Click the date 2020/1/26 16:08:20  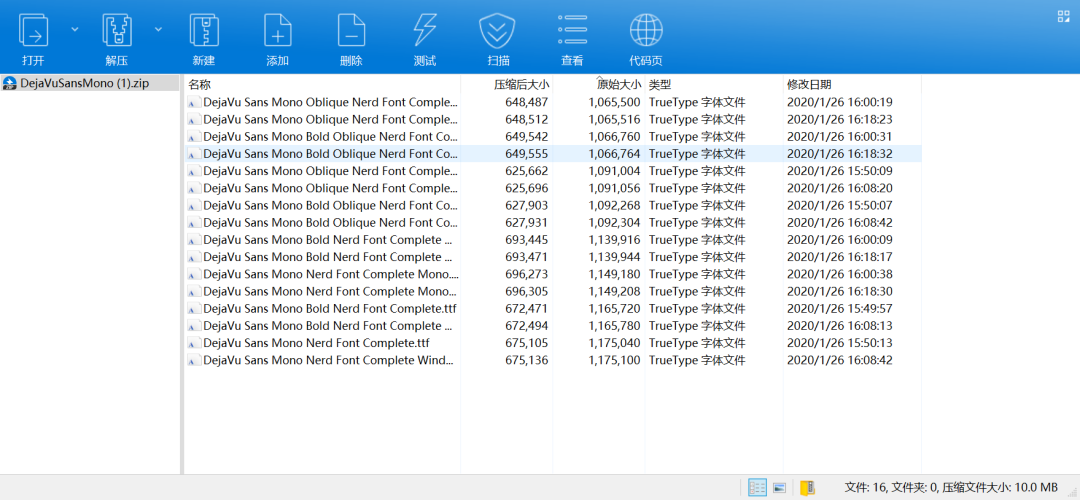click(x=840, y=189)
